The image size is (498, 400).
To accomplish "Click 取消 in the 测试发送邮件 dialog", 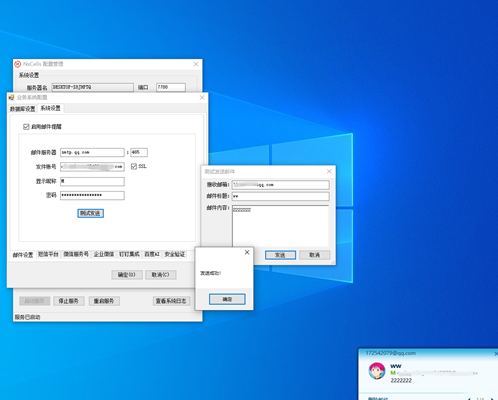I will [314, 255].
